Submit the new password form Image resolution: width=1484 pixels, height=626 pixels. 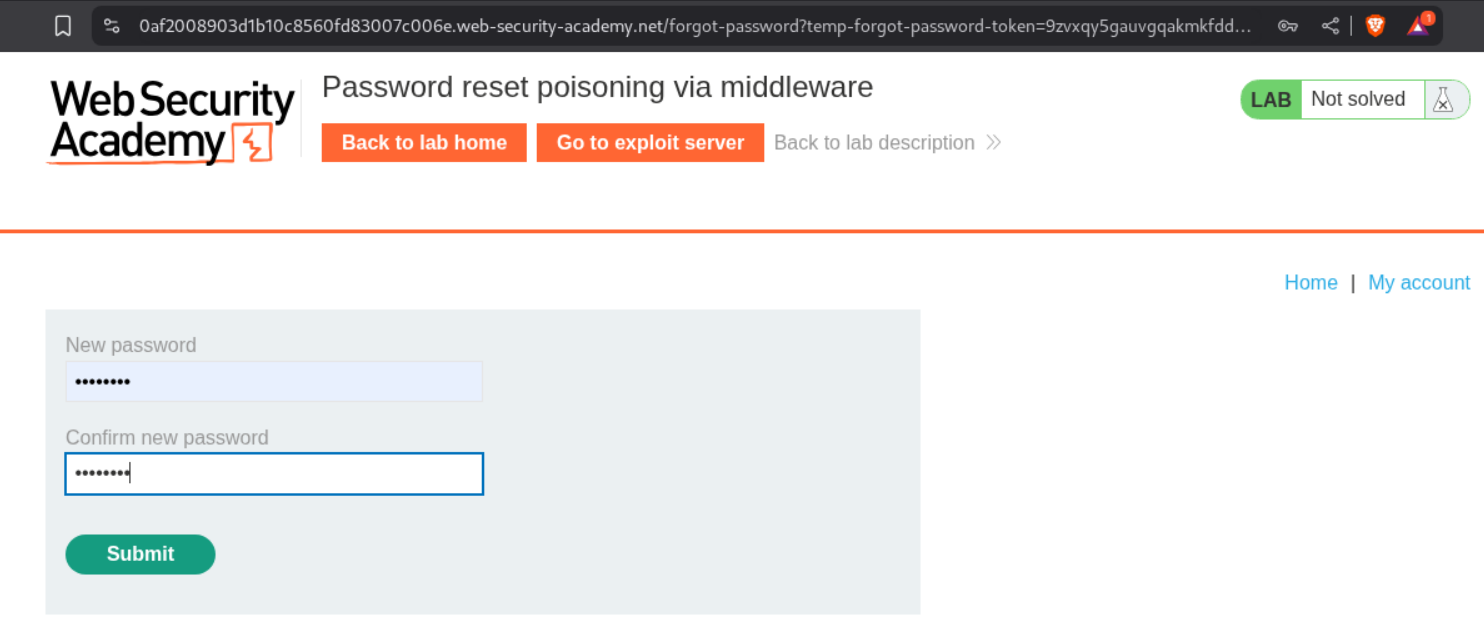point(140,554)
